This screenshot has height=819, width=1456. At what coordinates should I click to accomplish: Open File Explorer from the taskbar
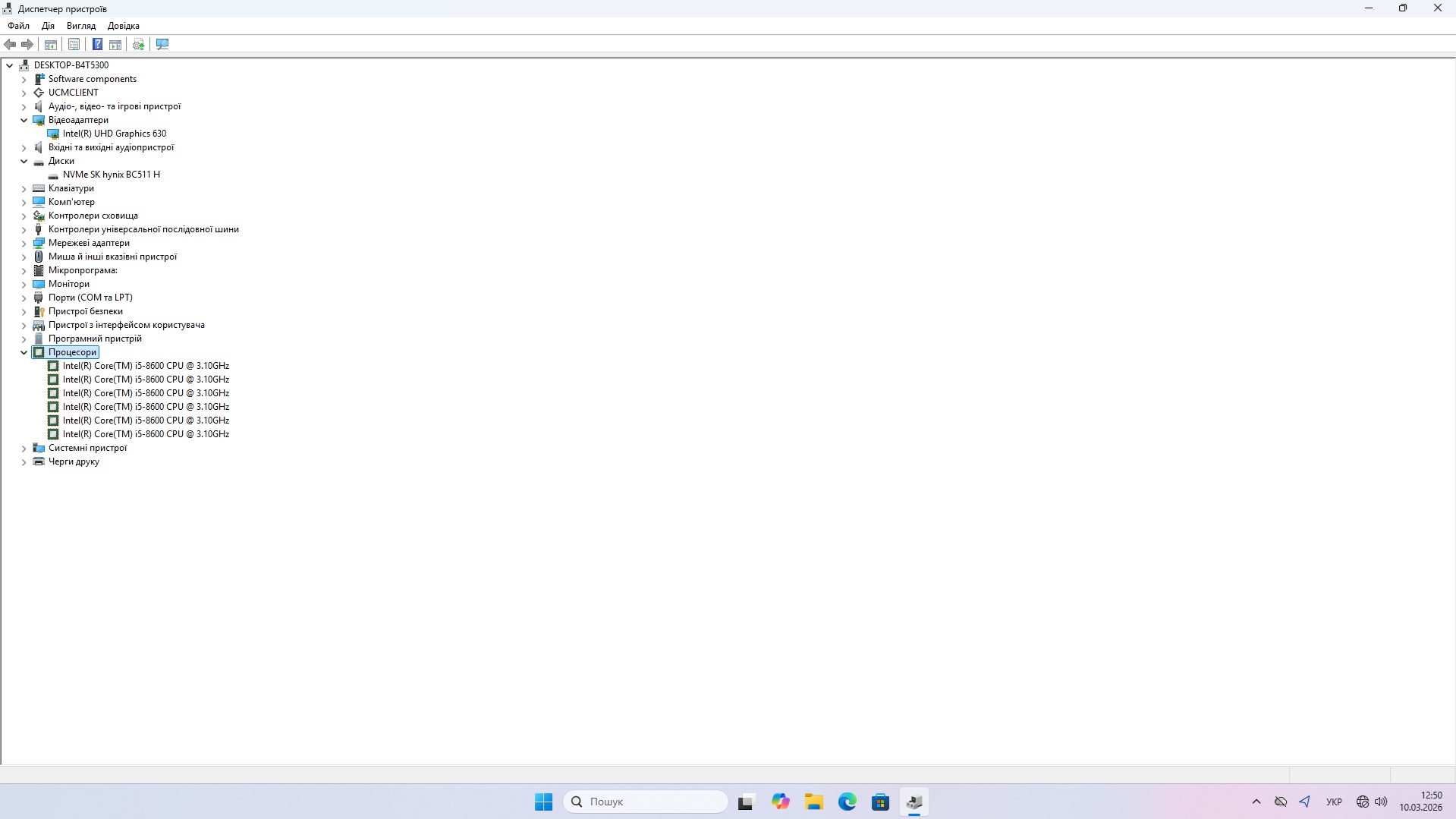pyautogui.click(x=813, y=802)
